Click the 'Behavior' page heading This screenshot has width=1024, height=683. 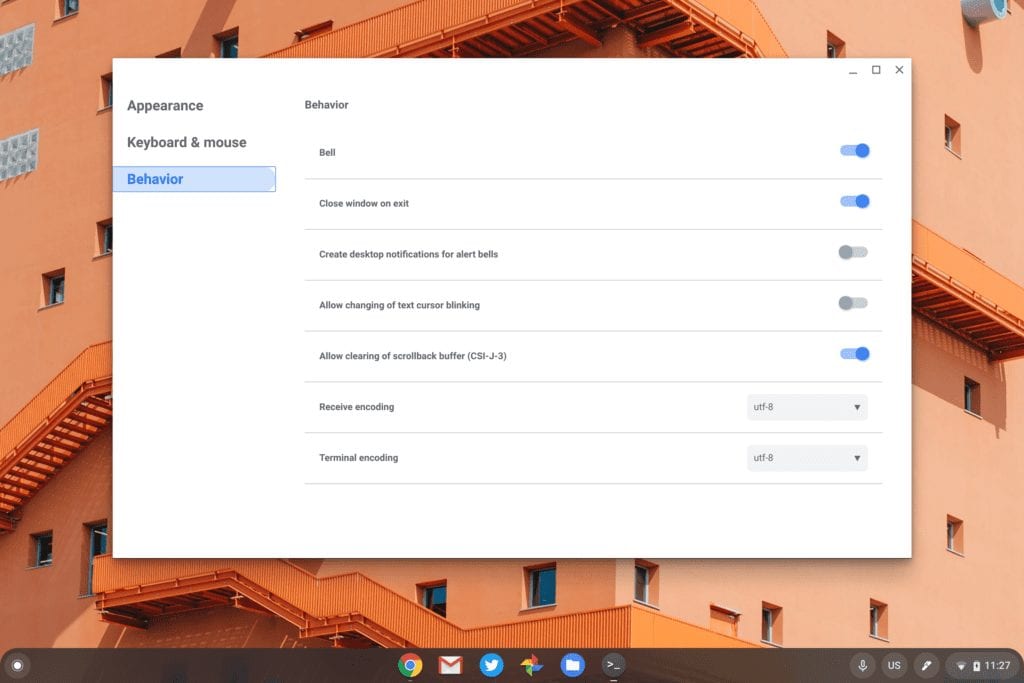pyautogui.click(x=327, y=104)
